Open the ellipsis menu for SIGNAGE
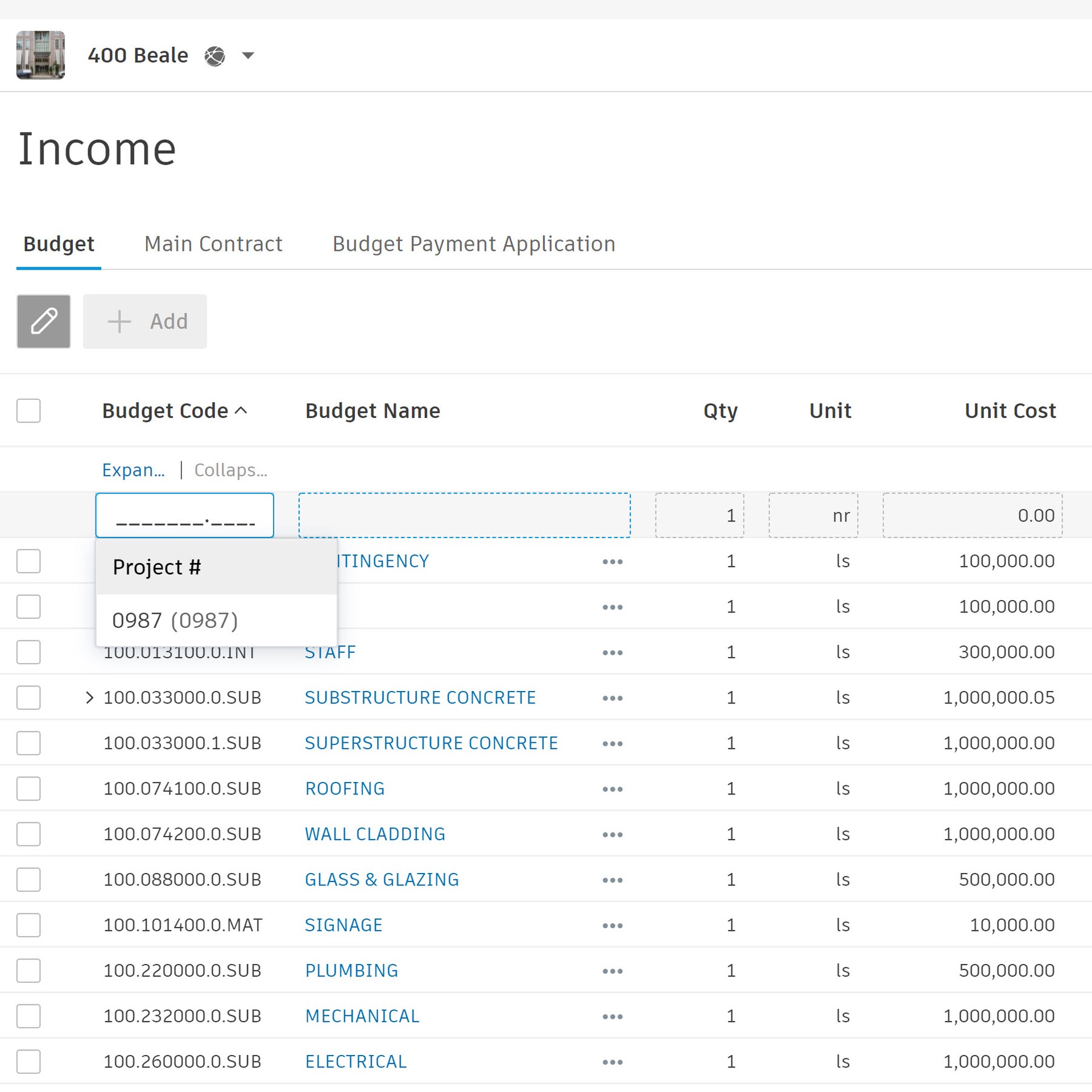Image resolution: width=1092 pixels, height=1092 pixels. click(612, 925)
